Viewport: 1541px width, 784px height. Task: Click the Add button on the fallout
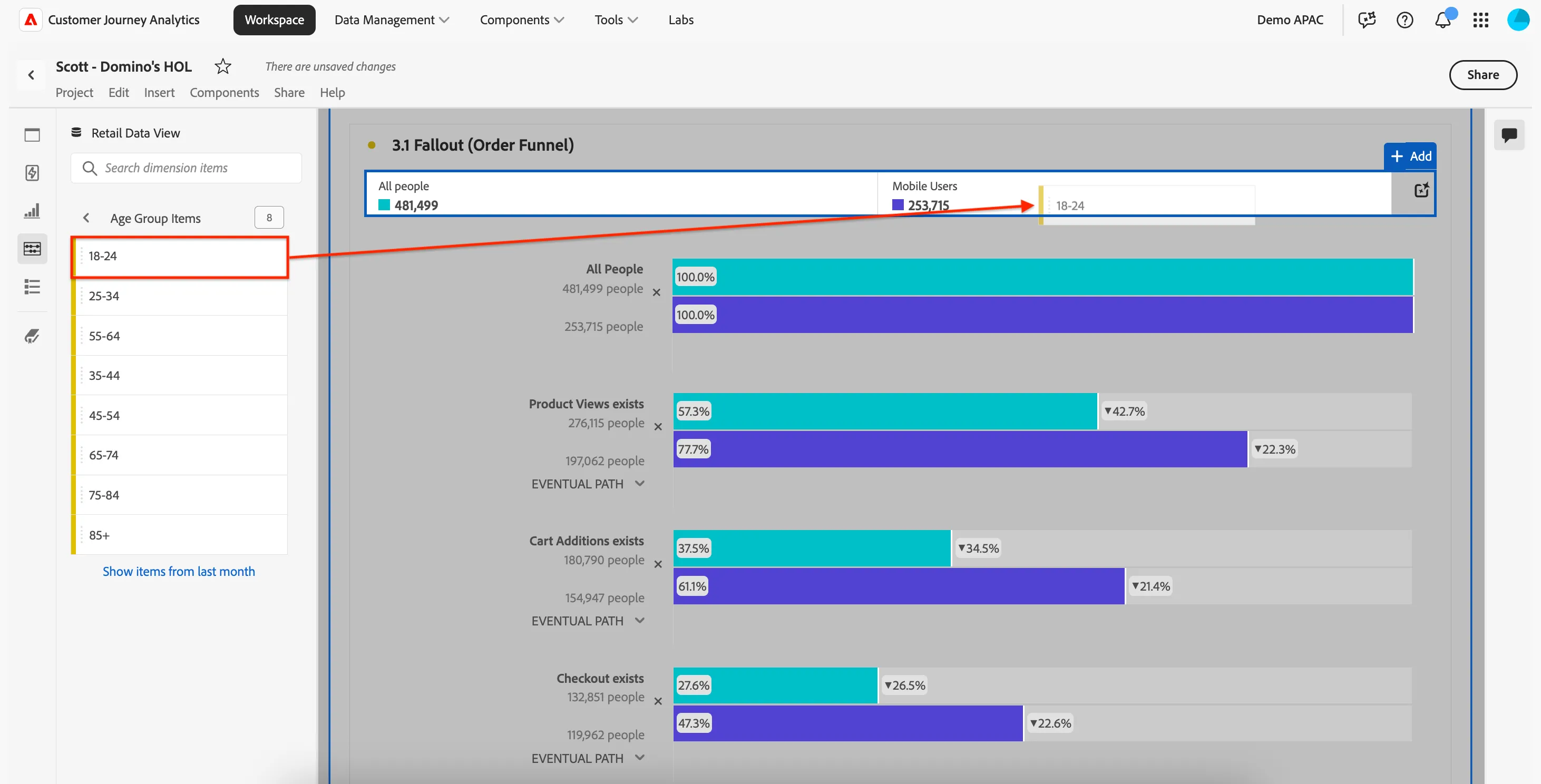tap(1410, 156)
